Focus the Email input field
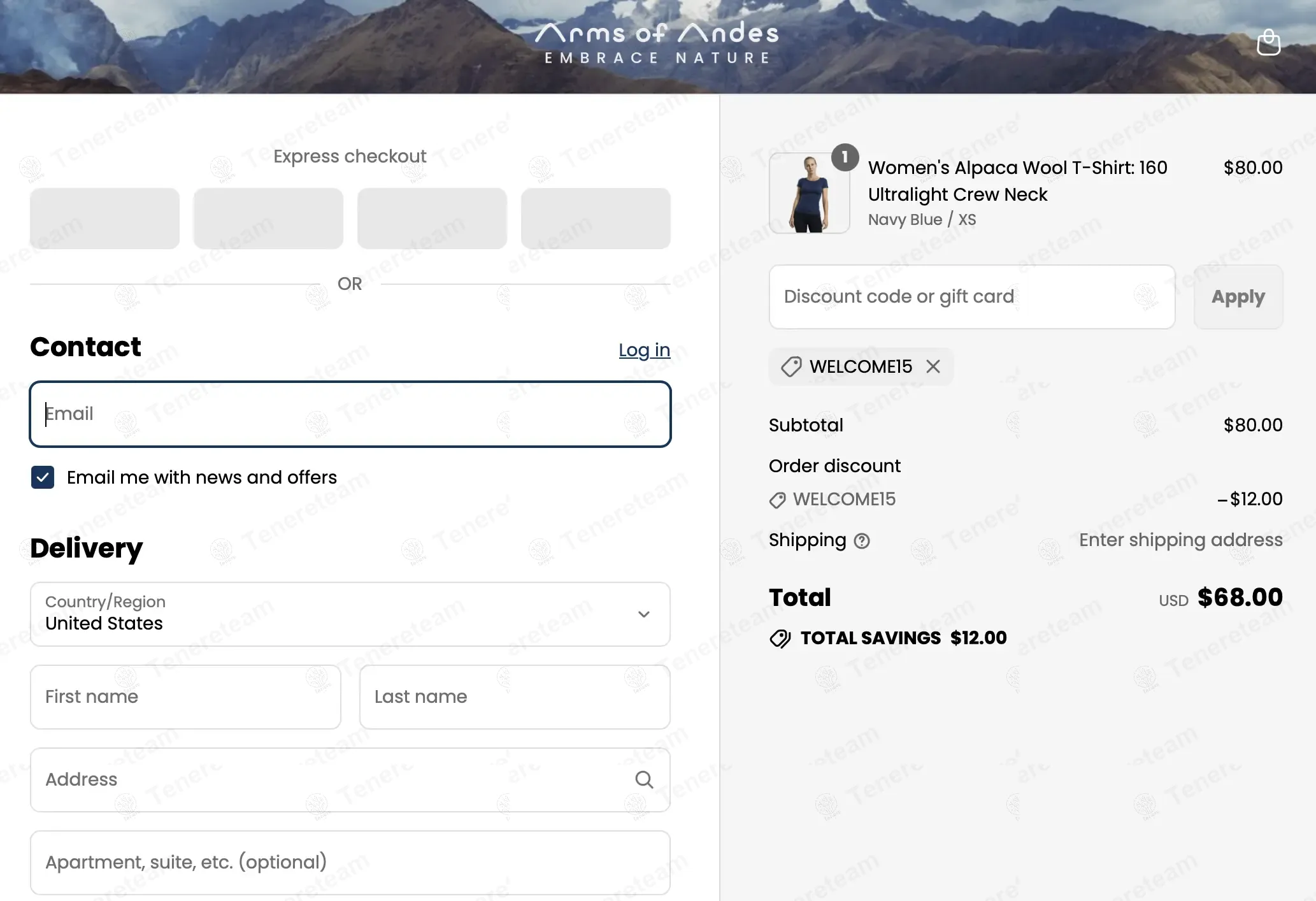 point(349,414)
